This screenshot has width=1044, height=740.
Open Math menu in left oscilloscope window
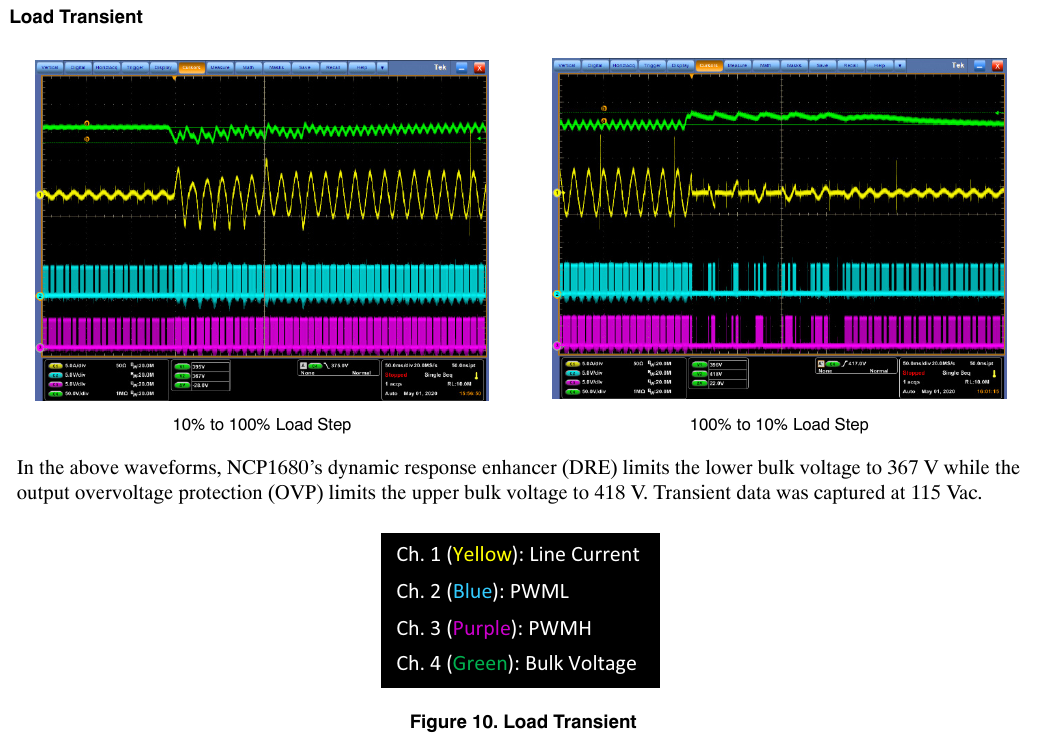tap(248, 67)
